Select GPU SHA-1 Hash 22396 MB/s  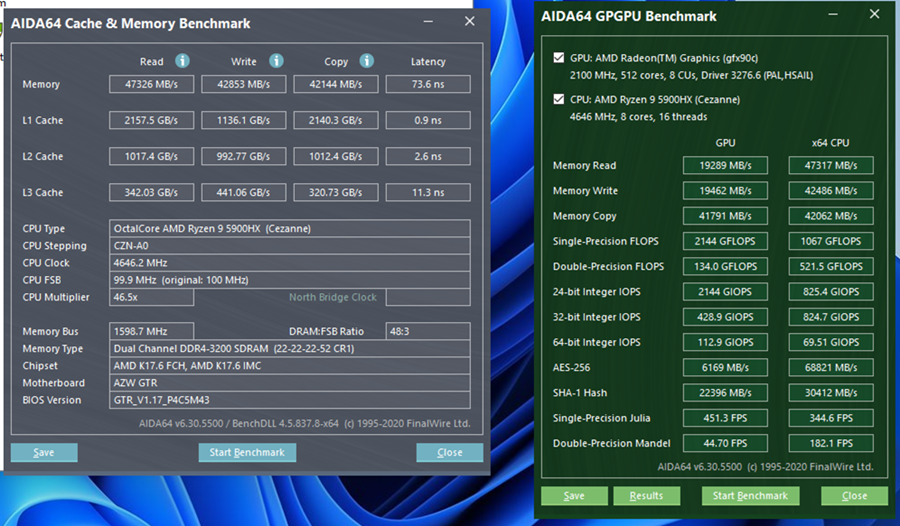(x=726, y=393)
